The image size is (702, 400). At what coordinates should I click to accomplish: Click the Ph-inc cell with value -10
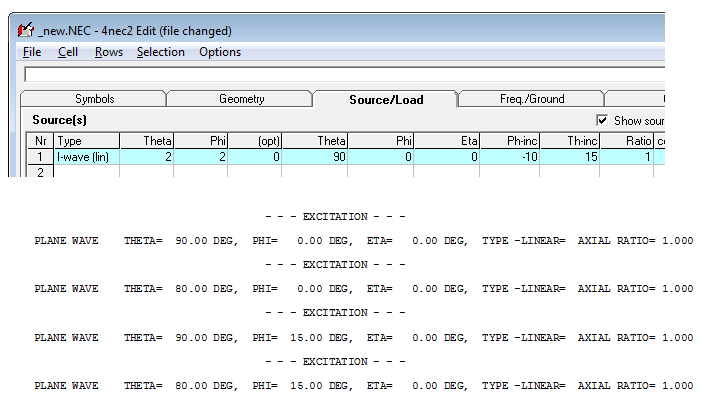click(509, 157)
